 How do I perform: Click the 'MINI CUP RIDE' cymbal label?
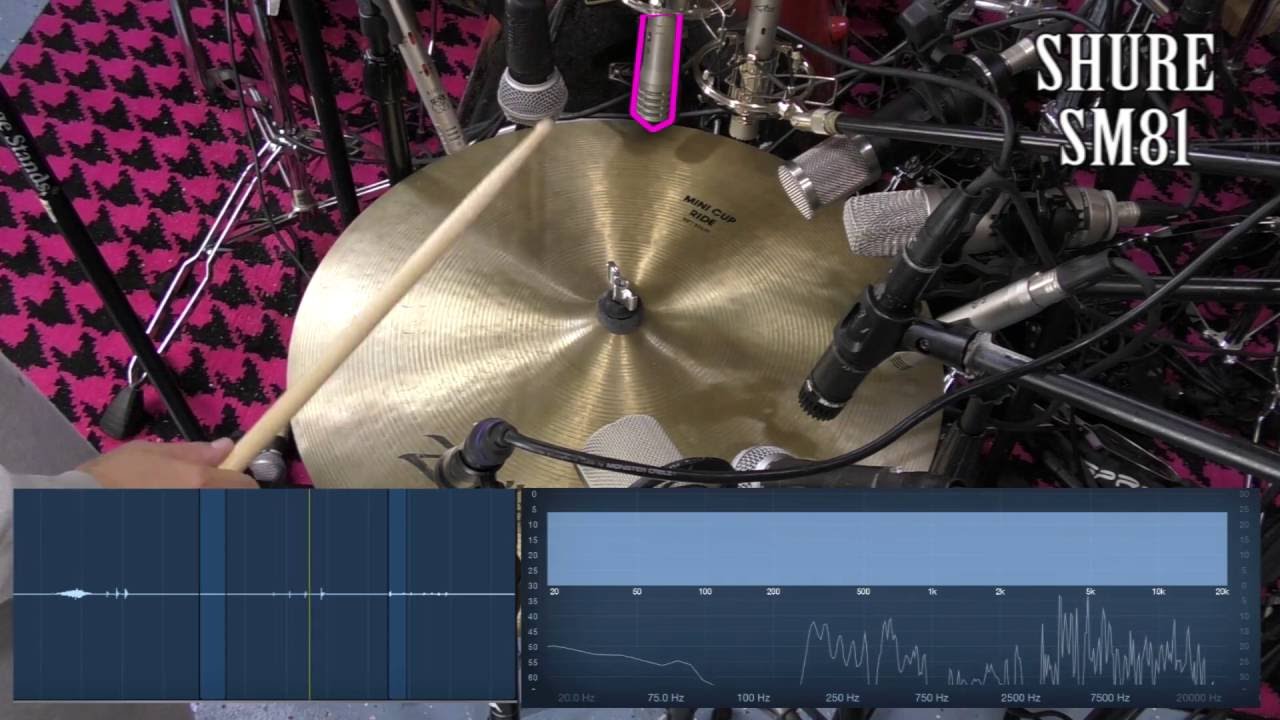[x=711, y=210]
